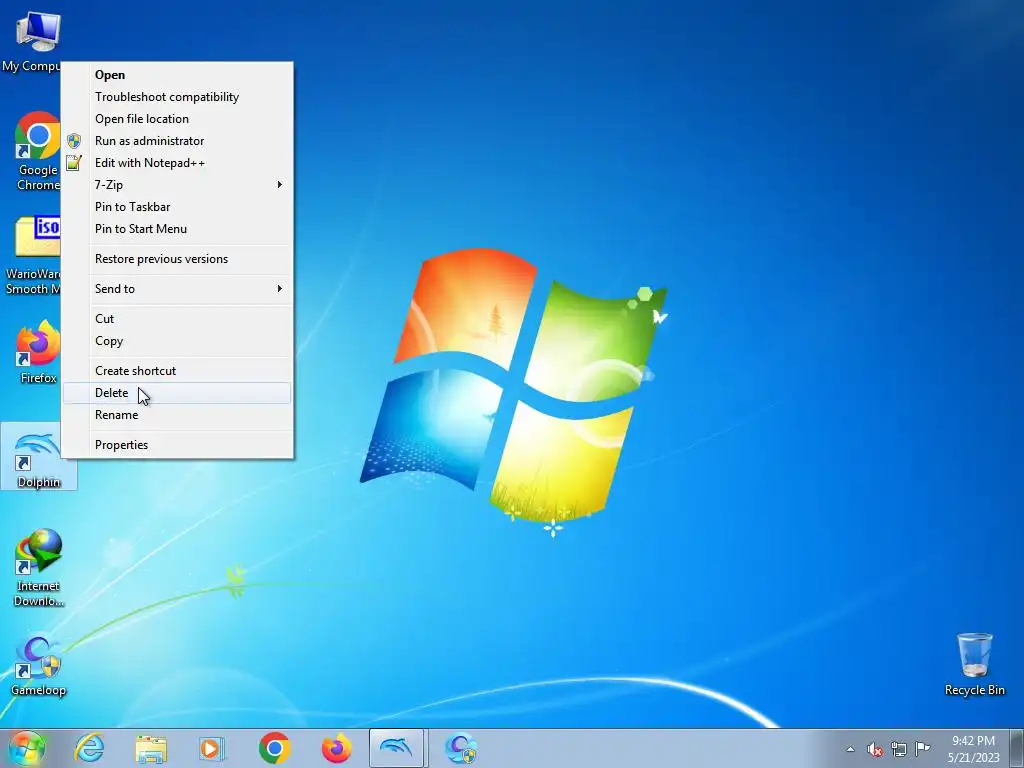Choose Run as administrator

[177, 141]
